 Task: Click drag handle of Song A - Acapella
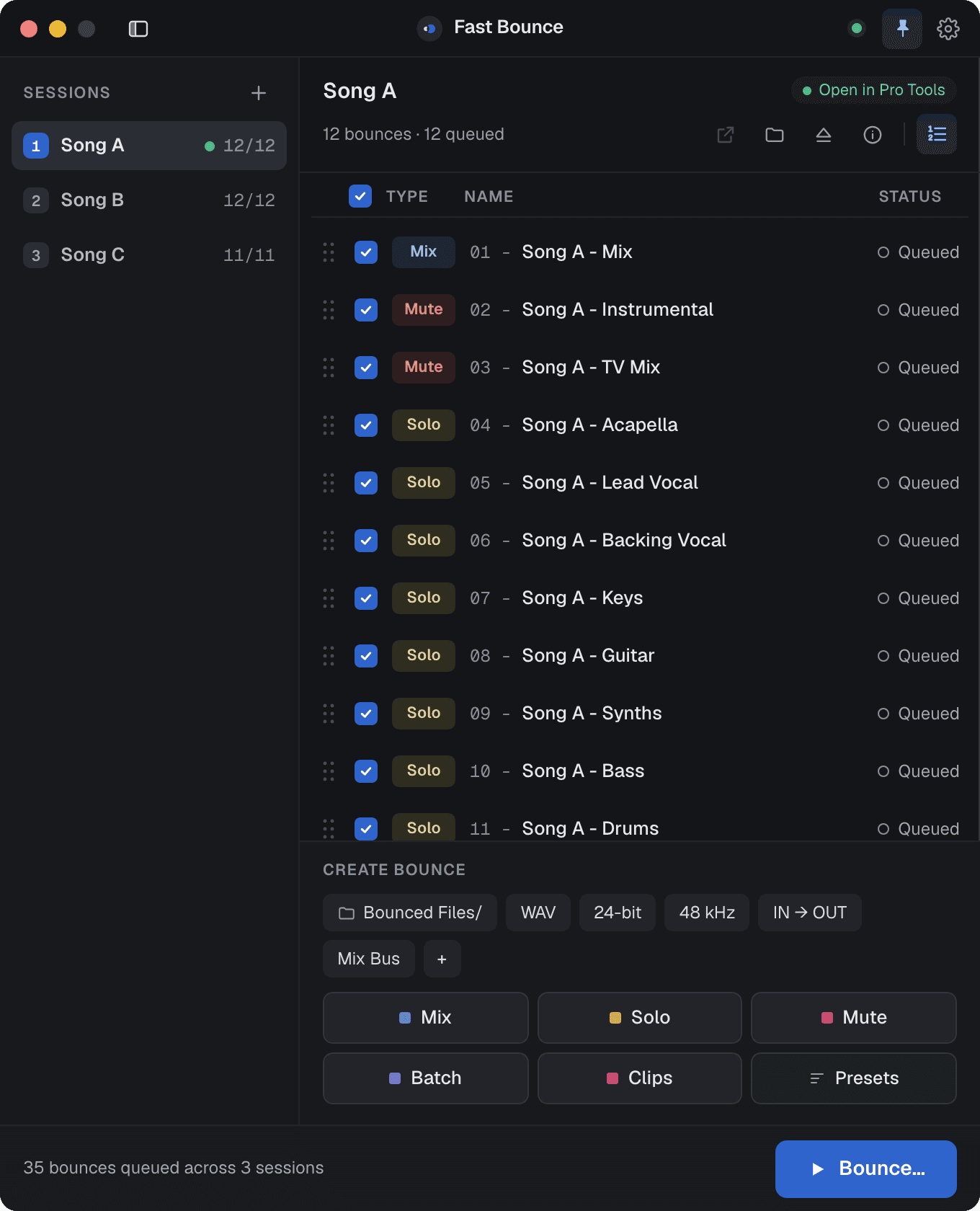coord(329,425)
